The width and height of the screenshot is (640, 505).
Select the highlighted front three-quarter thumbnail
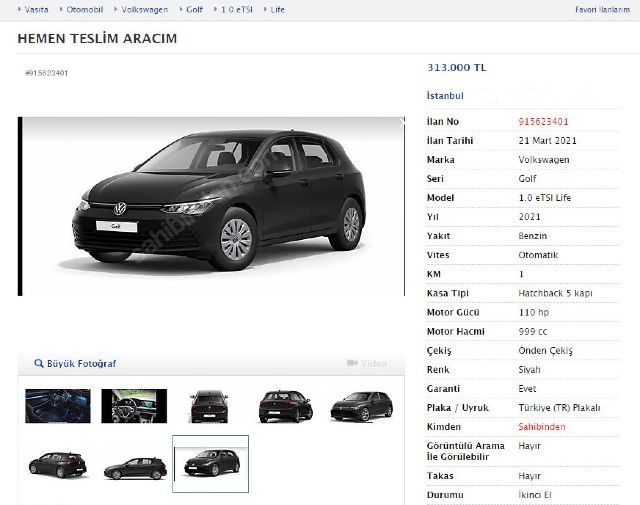point(211,464)
